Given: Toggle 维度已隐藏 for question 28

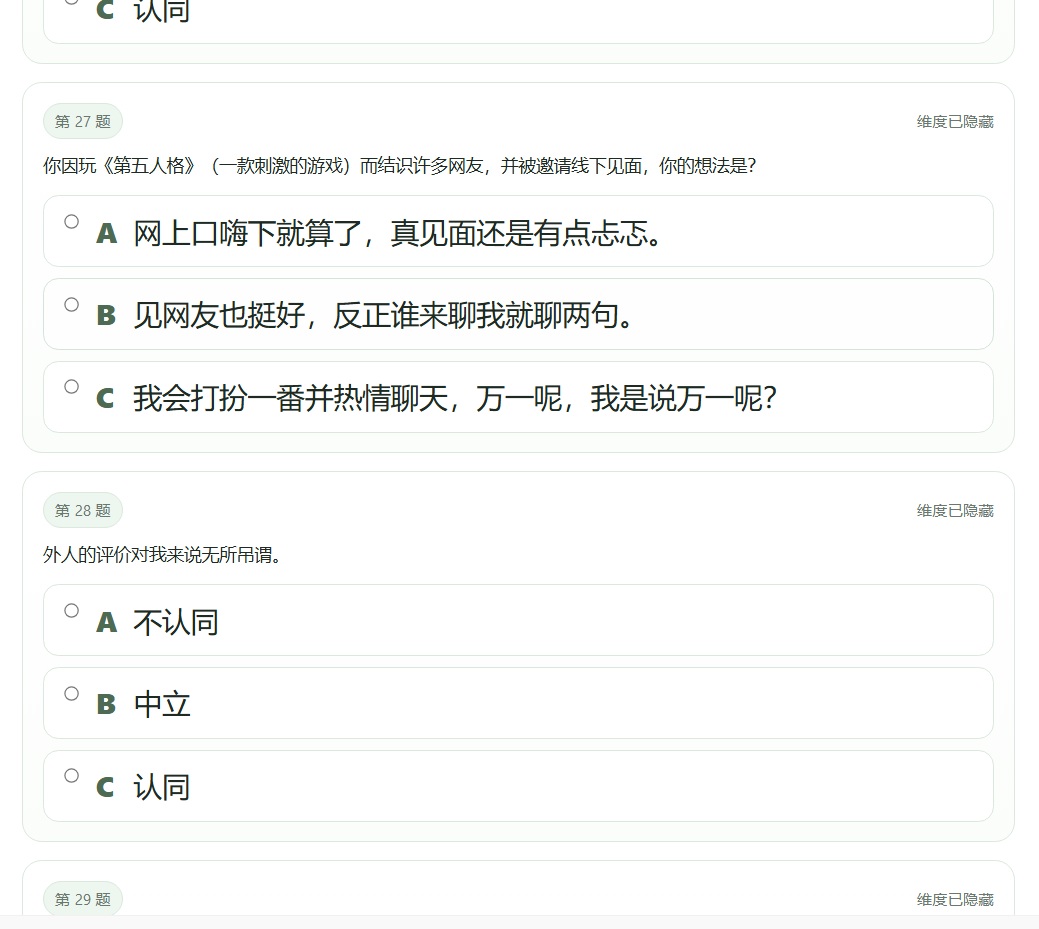Looking at the screenshot, I should (953, 509).
